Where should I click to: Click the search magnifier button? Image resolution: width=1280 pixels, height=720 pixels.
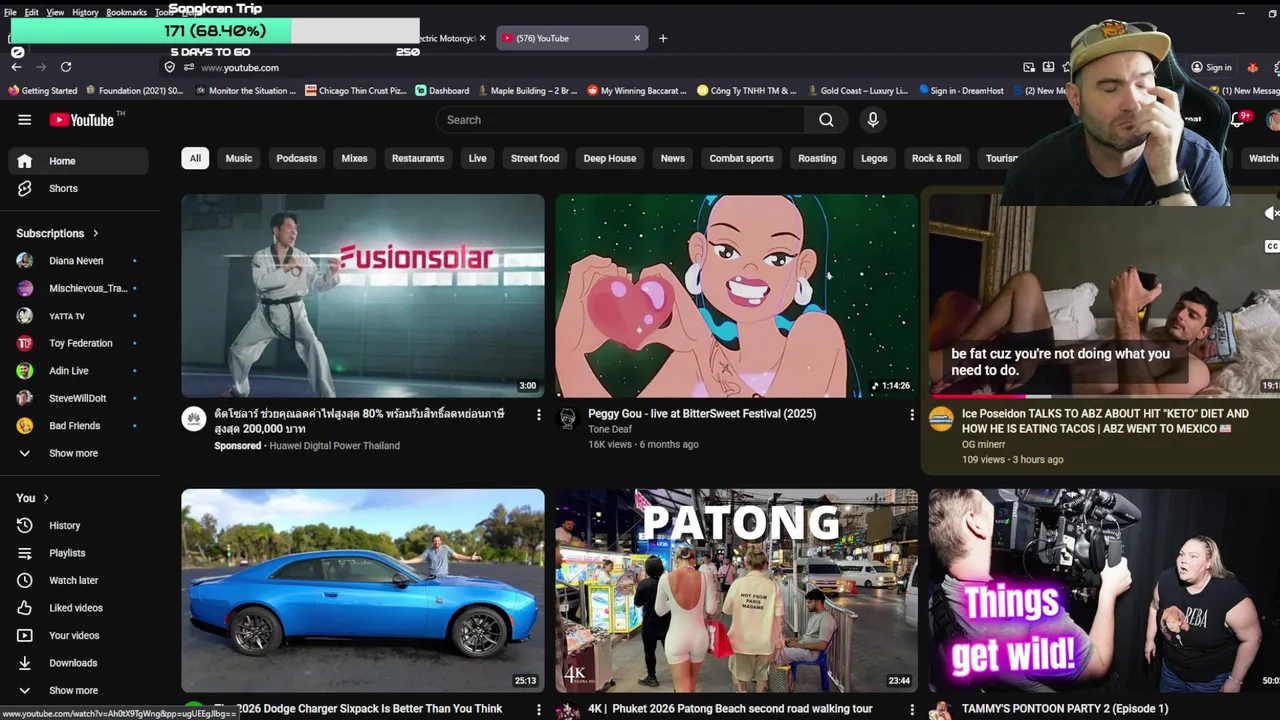(826, 120)
